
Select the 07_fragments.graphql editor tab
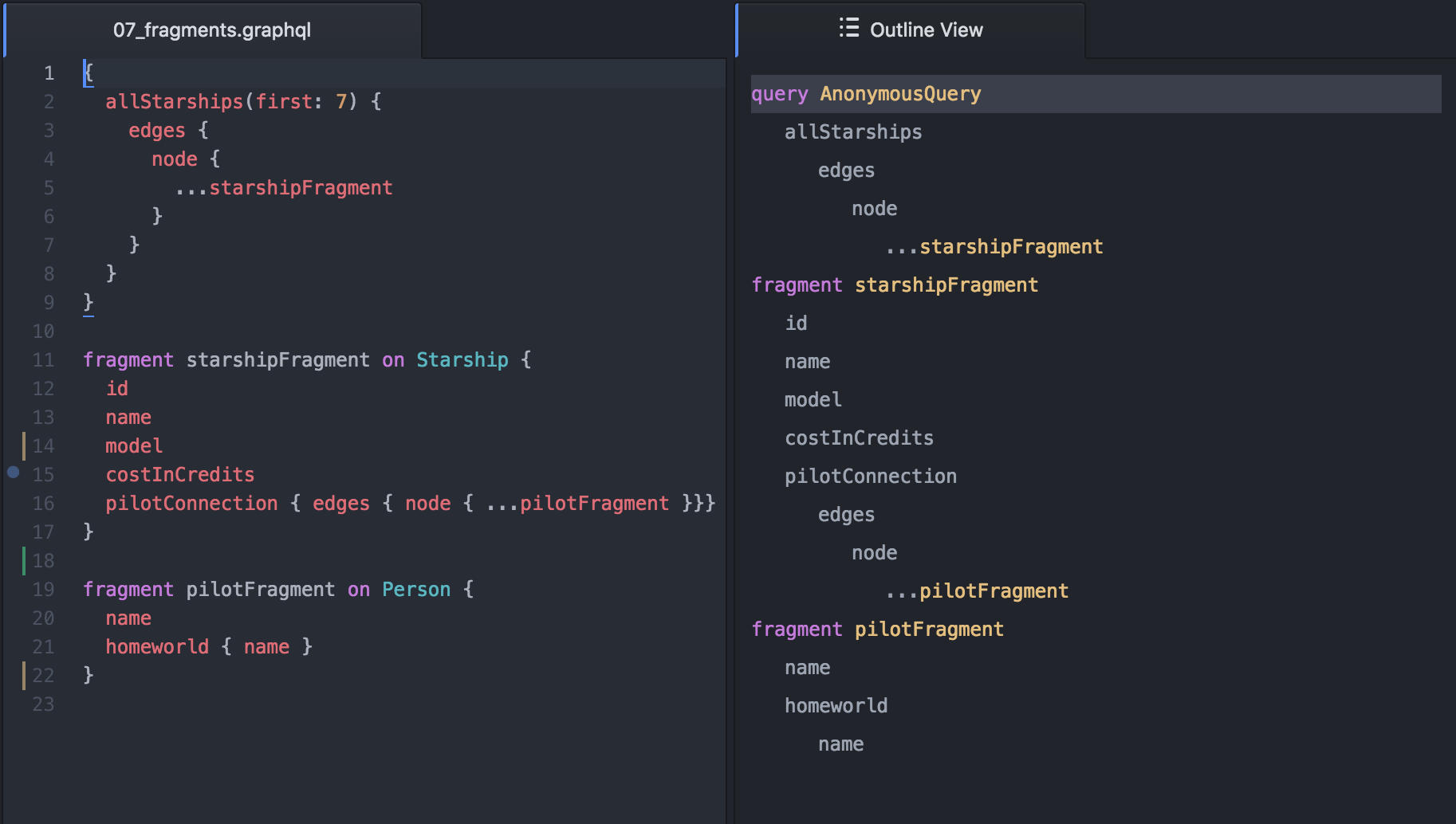[212, 30]
